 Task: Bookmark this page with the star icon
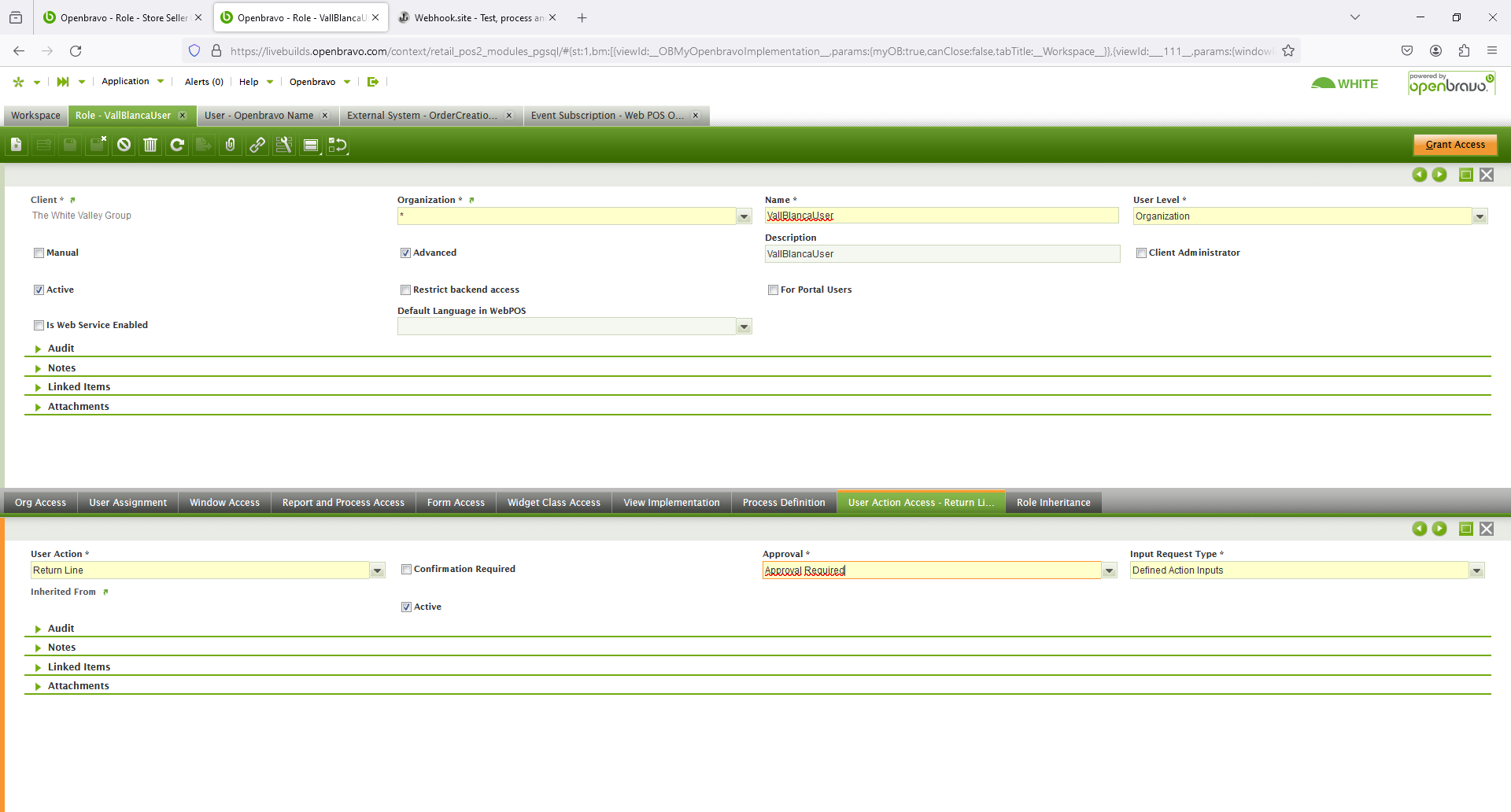click(x=1288, y=51)
